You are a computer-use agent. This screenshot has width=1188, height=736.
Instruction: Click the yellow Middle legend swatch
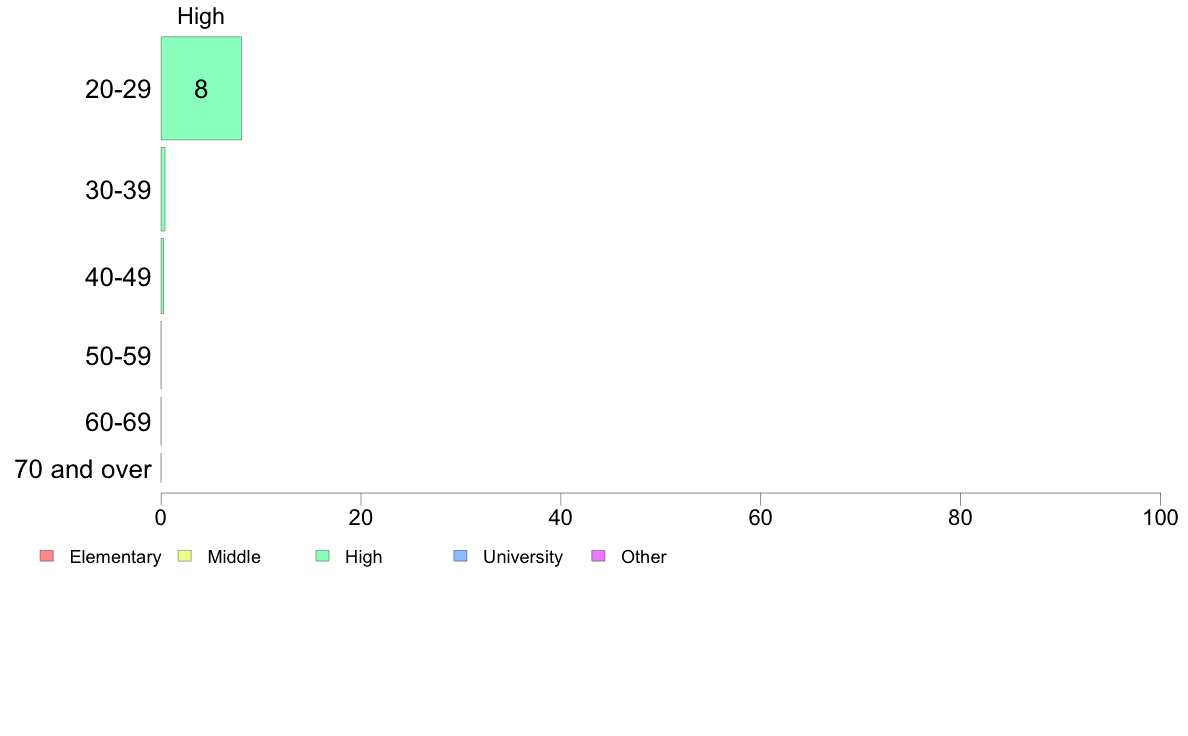tap(185, 556)
